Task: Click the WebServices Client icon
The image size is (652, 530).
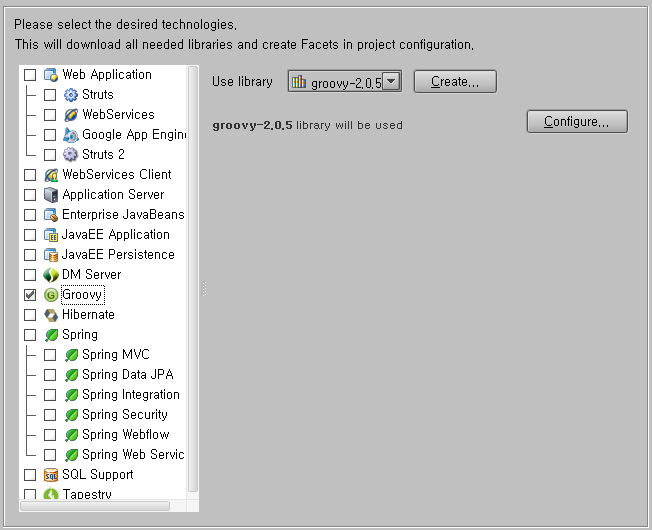Action: (x=51, y=175)
